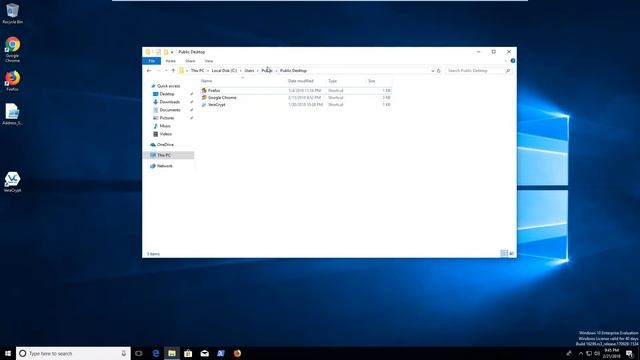Select the Firefox shortcut in file list
The width and height of the screenshot is (640, 360).
(296, 91)
